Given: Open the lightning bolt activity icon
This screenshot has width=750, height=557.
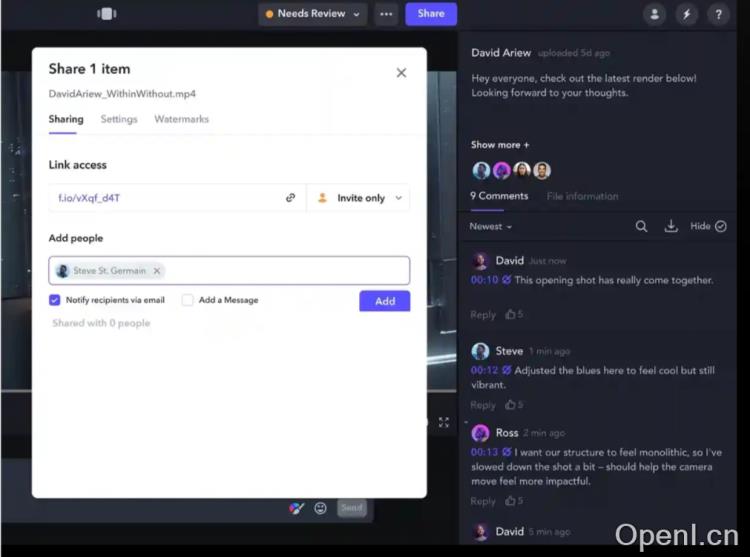Looking at the screenshot, I should pyautogui.click(x=686, y=14).
